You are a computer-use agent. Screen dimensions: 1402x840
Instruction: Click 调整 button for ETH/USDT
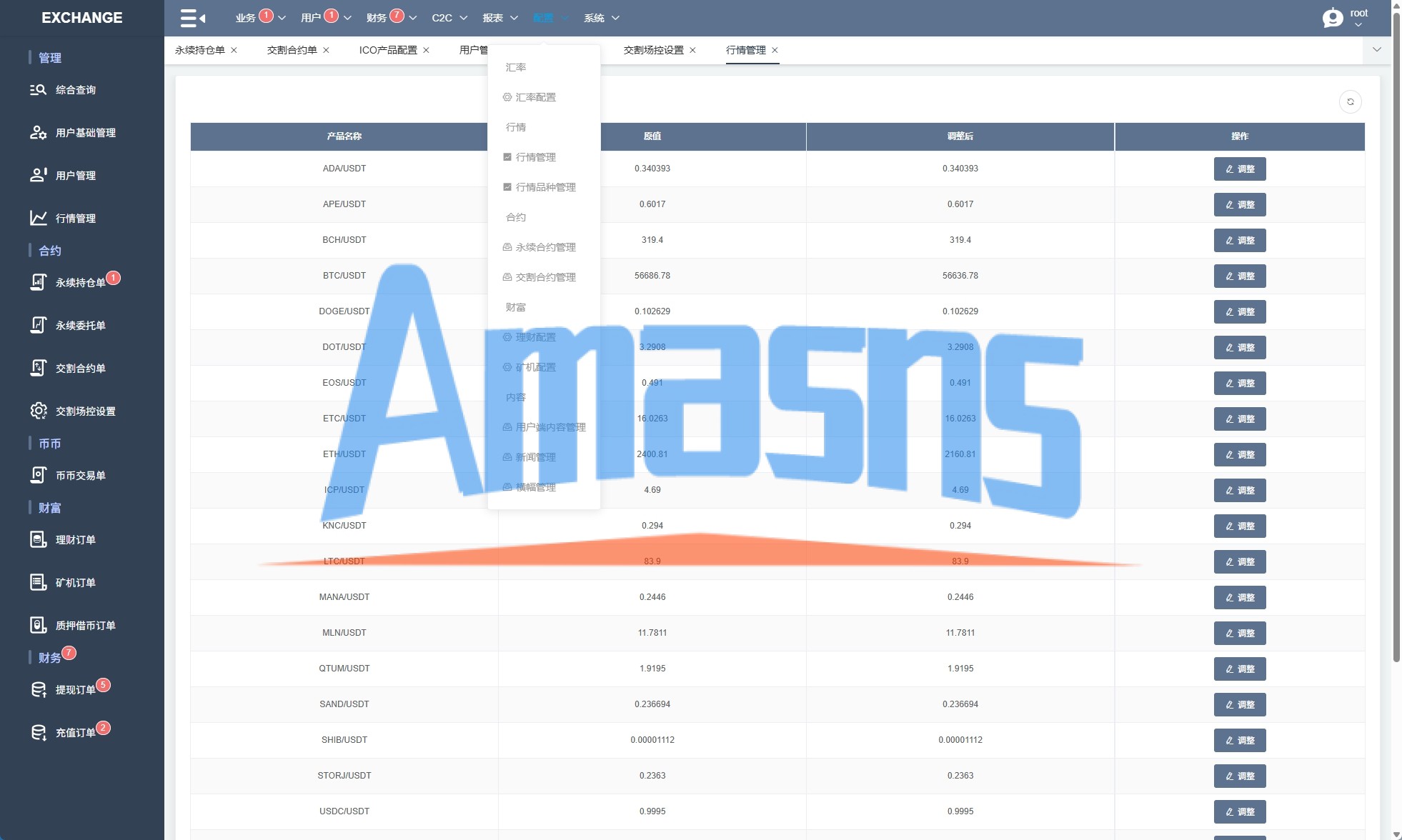click(x=1240, y=455)
